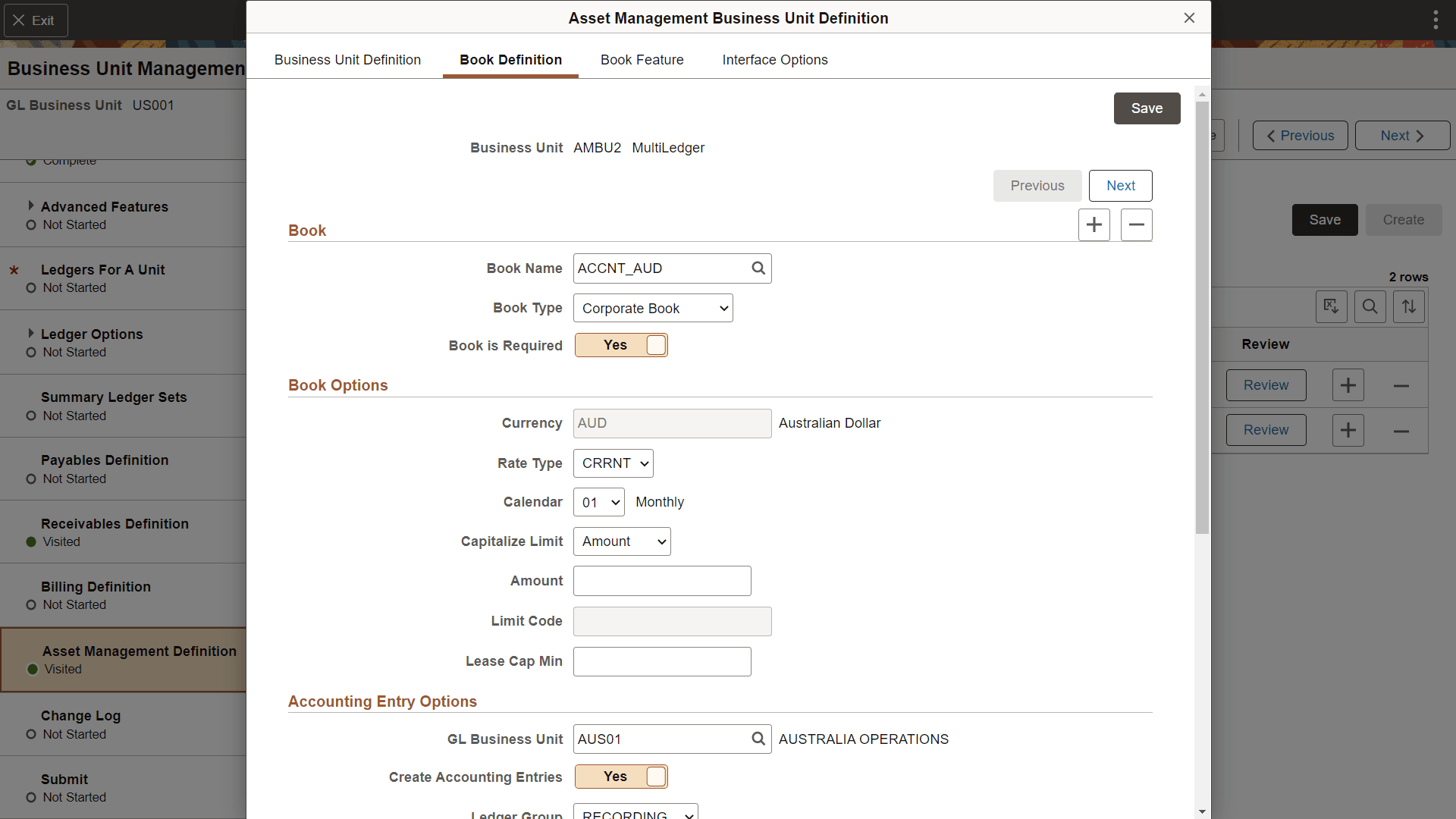Click the Save button in the dialog
1456x819 pixels.
click(1146, 108)
